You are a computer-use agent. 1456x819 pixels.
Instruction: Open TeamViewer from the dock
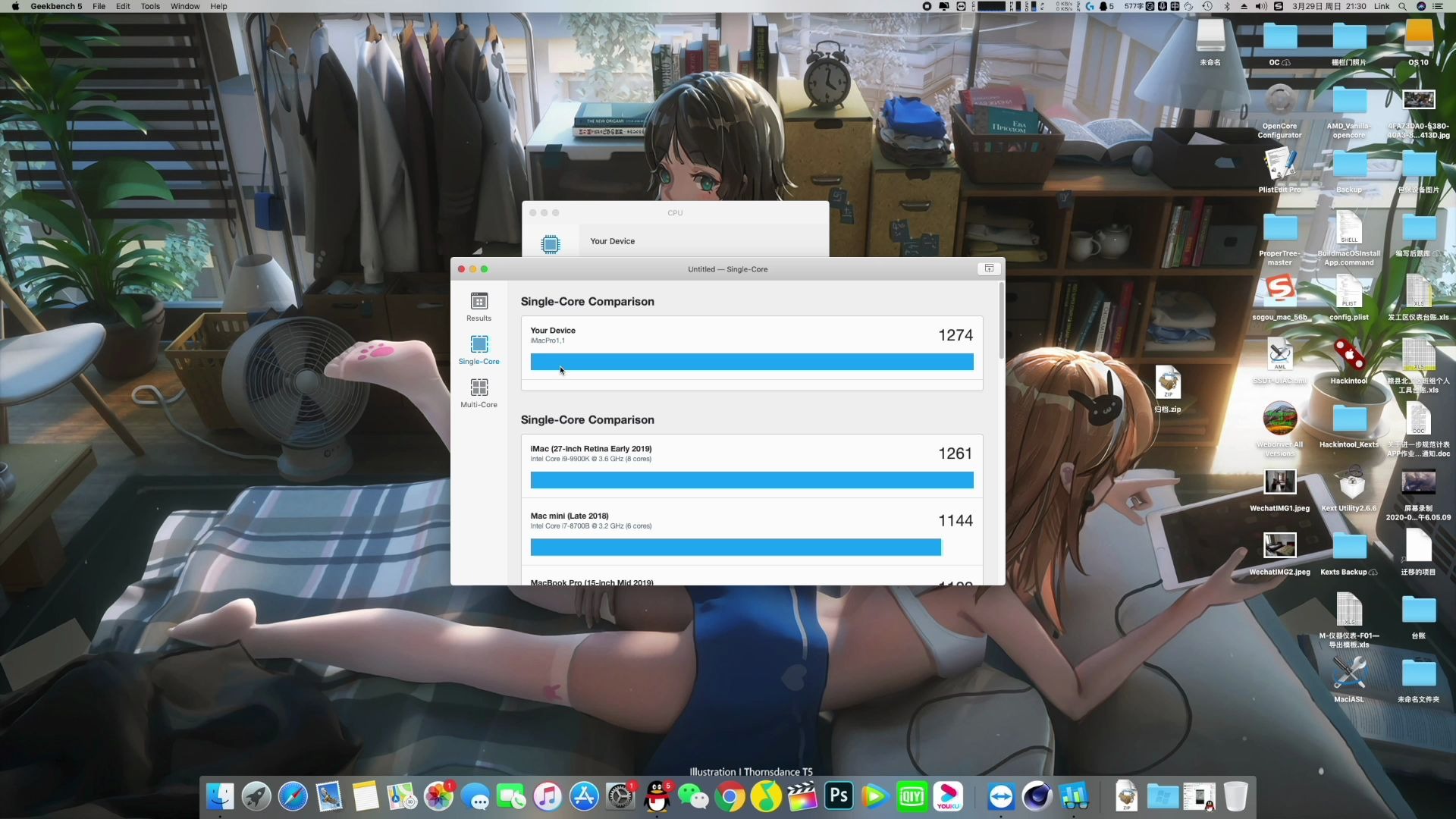pyautogui.click(x=1001, y=796)
